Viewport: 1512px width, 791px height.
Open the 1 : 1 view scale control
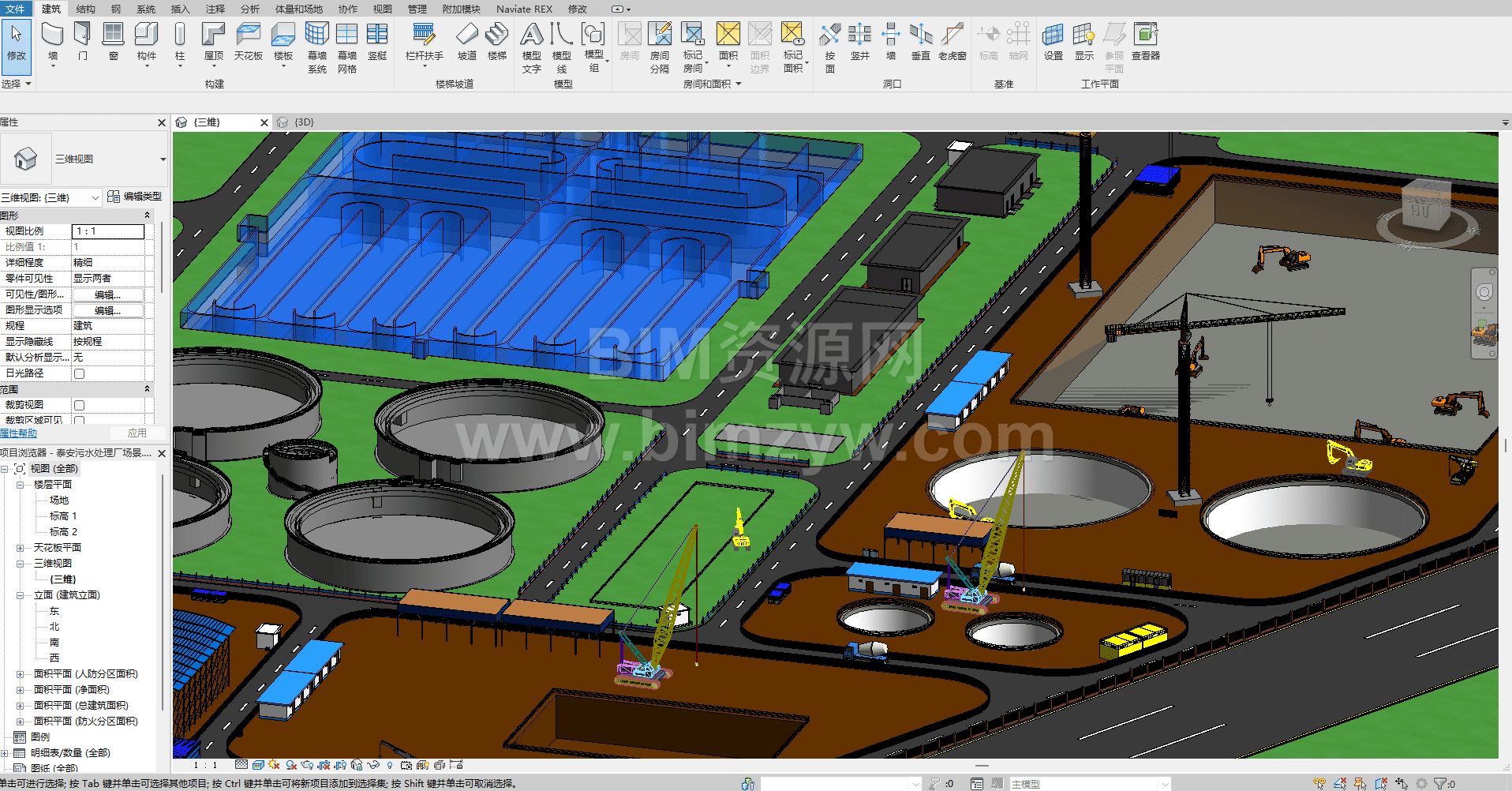[x=205, y=765]
